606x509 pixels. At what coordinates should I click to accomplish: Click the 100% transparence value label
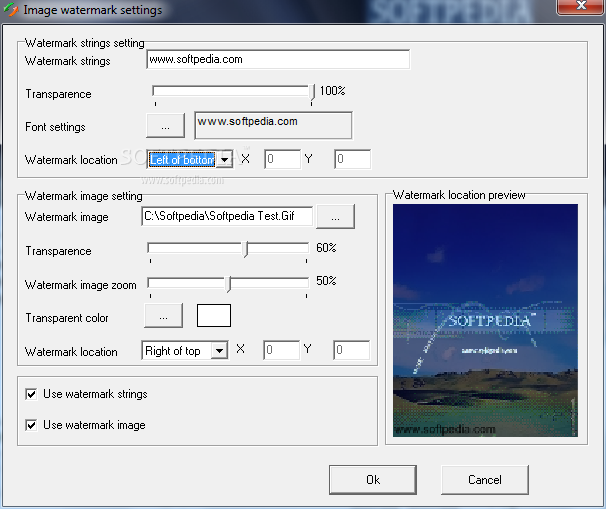[332, 91]
